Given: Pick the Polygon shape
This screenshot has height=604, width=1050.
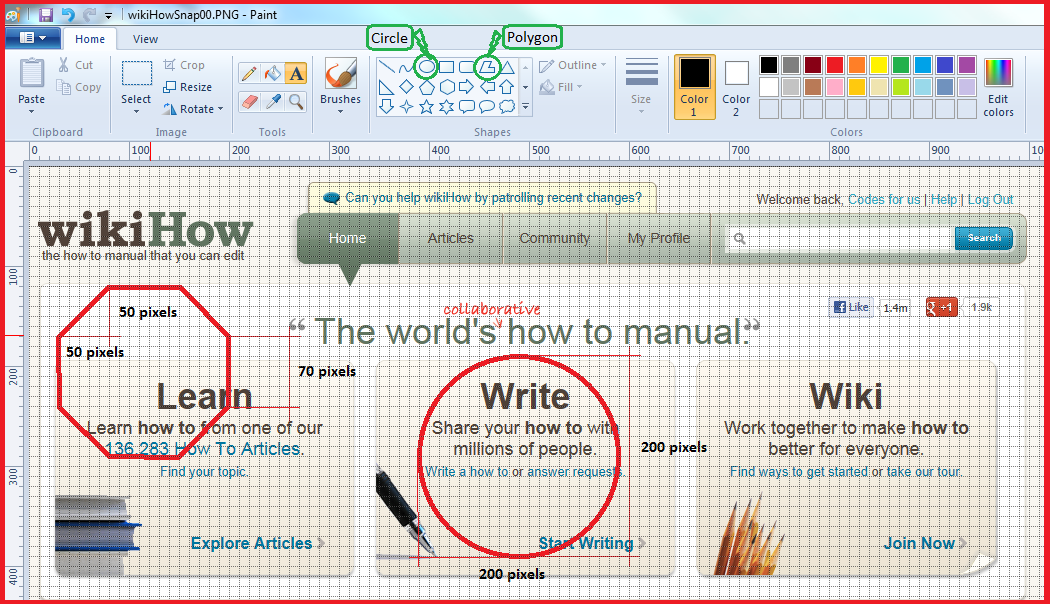Looking at the screenshot, I should tap(488, 67).
